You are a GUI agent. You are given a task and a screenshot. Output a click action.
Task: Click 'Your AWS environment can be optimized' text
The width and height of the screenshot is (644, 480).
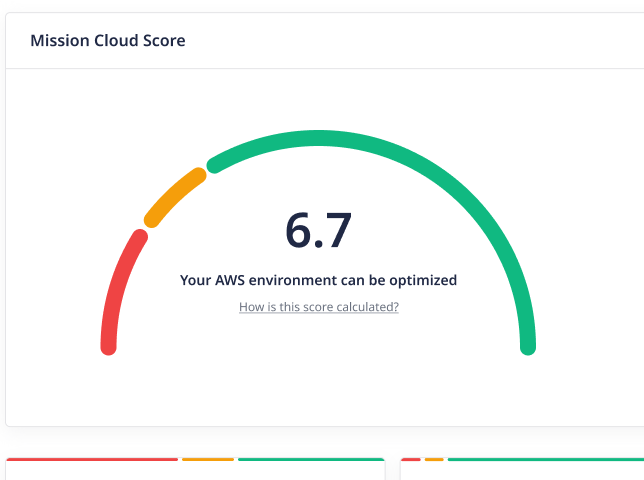(318, 280)
